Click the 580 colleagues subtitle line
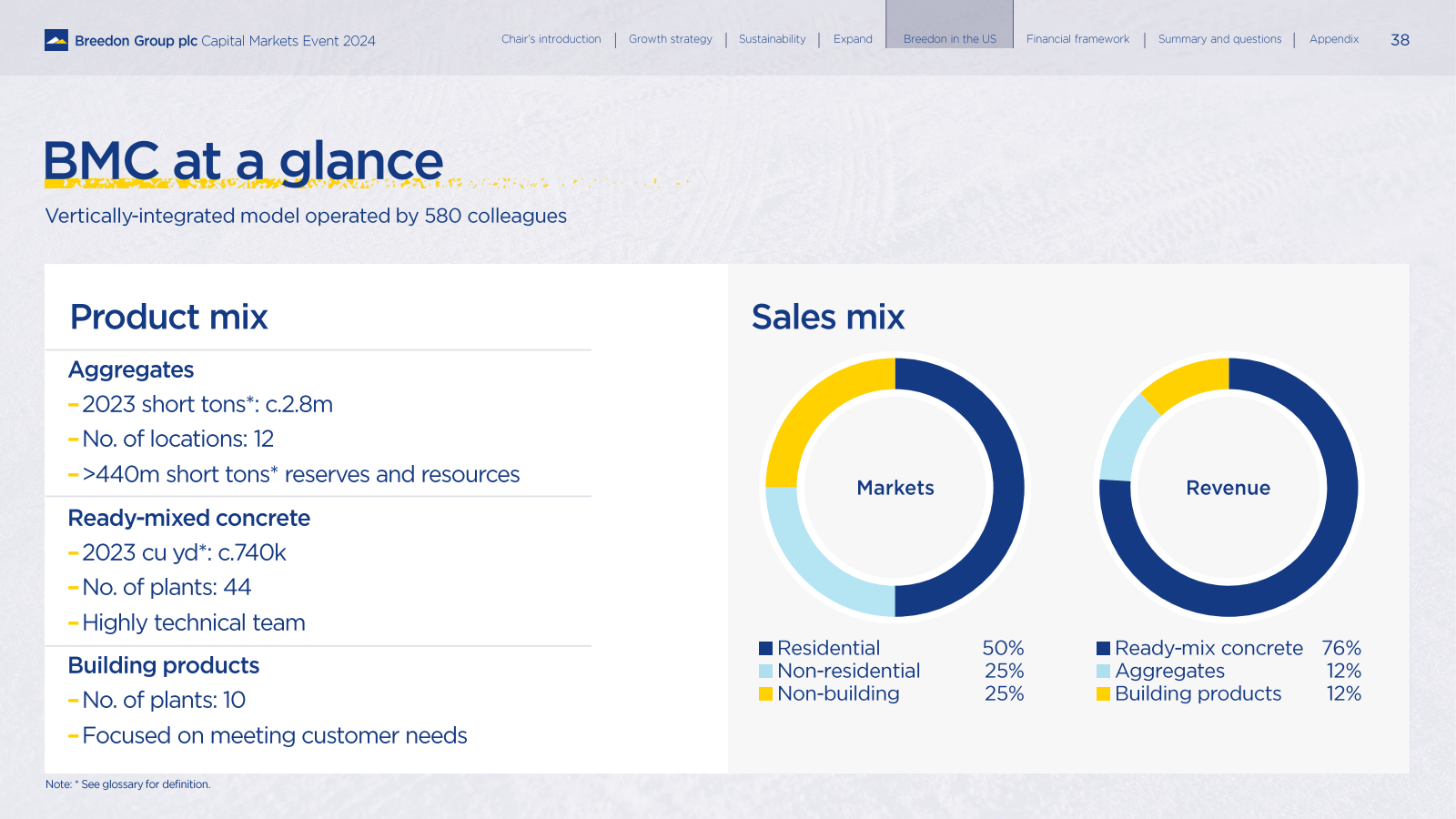1456x819 pixels. 306,216
